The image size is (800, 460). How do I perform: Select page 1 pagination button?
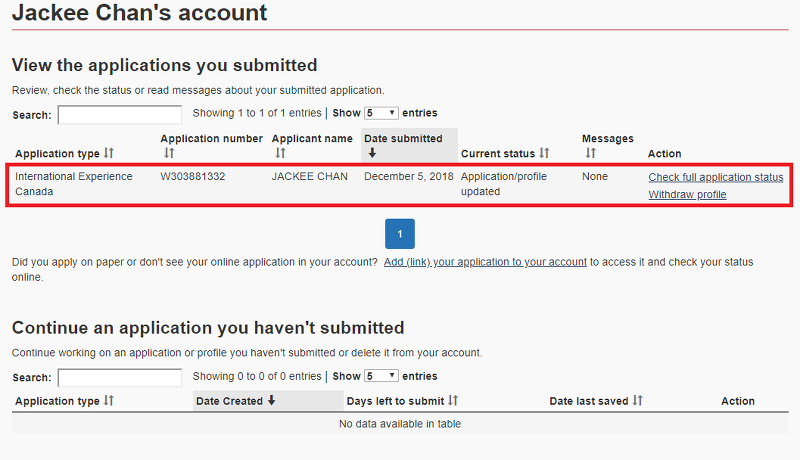click(400, 234)
